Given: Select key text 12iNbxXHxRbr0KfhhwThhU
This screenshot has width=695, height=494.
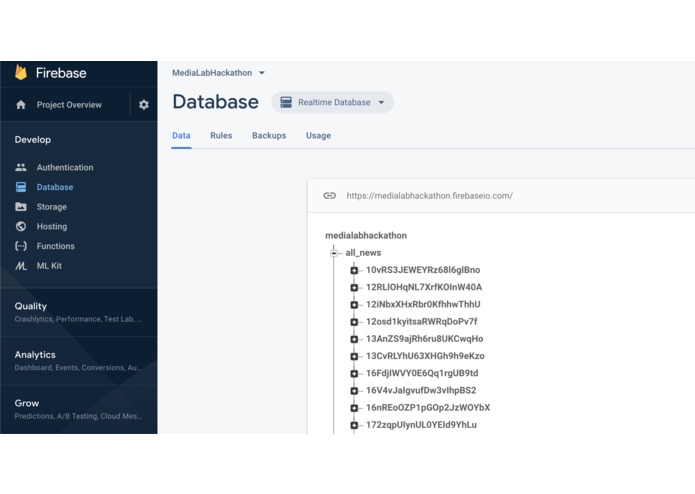Looking at the screenshot, I should (x=423, y=304).
